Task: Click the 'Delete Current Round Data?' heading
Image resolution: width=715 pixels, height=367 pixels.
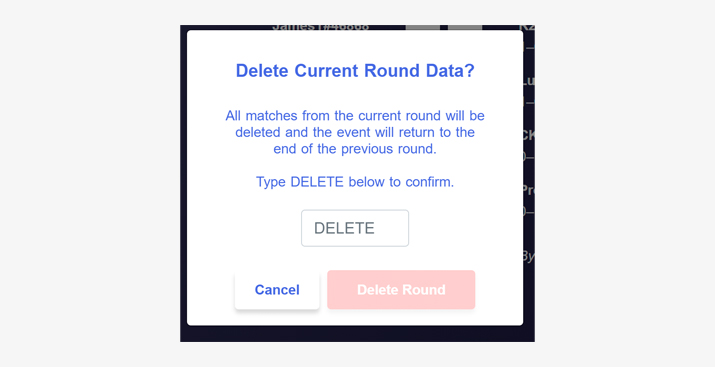Action: [x=355, y=71]
